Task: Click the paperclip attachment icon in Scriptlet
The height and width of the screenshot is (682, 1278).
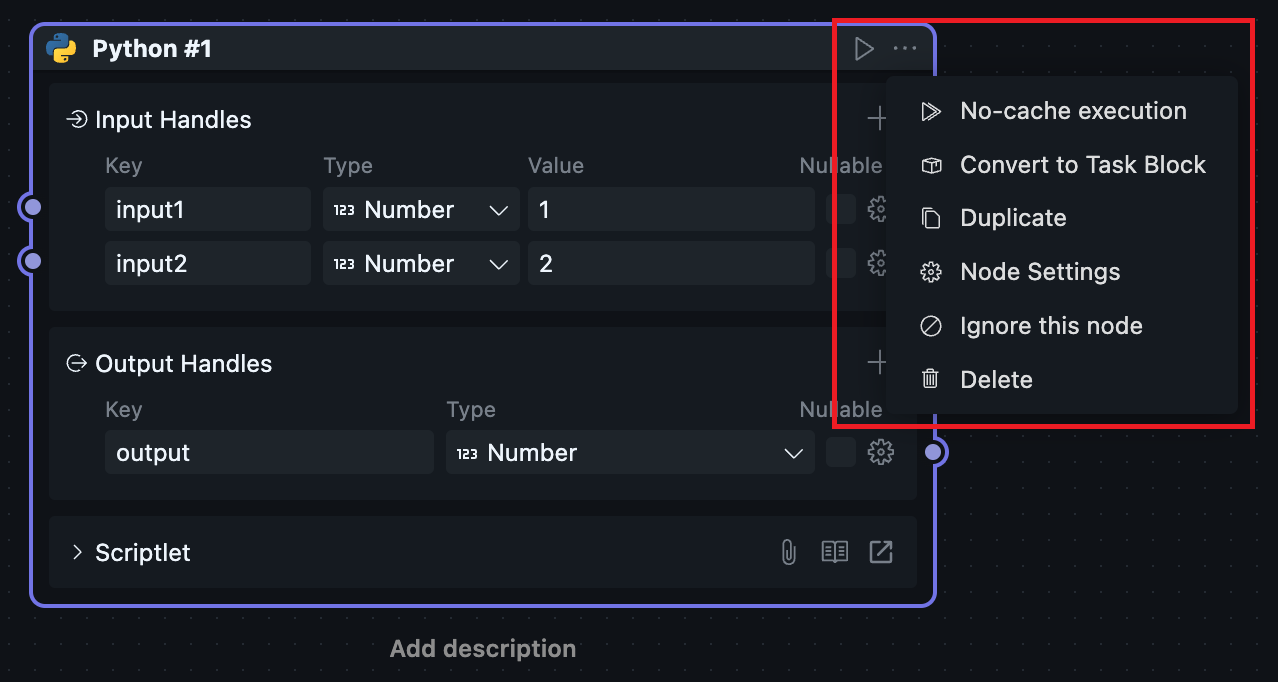Action: pos(789,552)
